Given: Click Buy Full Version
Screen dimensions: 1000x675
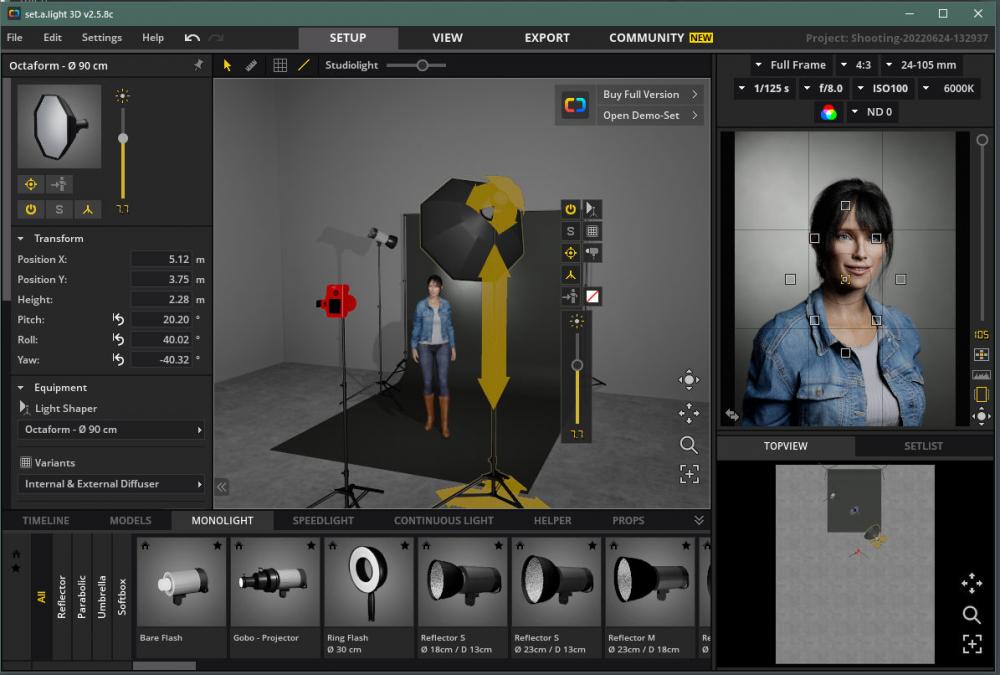Looking at the screenshot, I should pos(650,94).
